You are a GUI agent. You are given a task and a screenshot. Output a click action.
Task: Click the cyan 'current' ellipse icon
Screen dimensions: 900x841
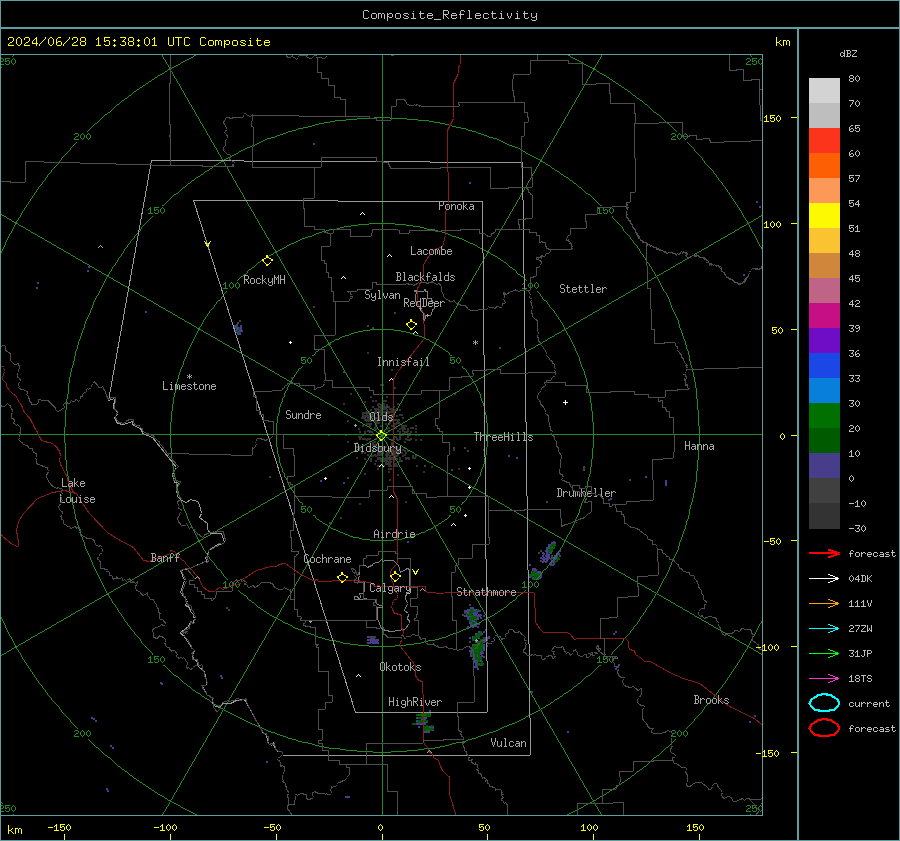[824, 703]
